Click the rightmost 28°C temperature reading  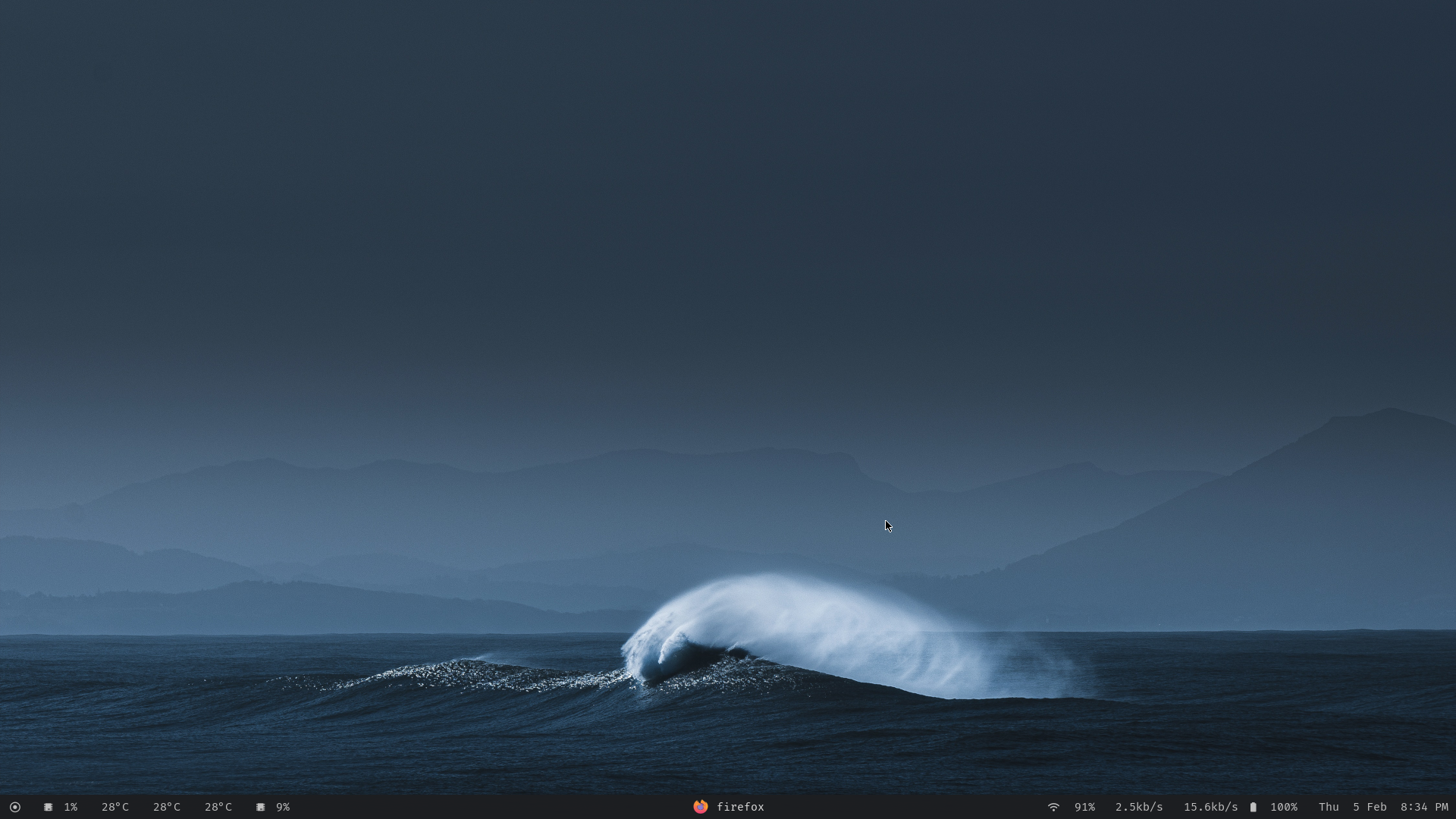[x=218, y=807]
